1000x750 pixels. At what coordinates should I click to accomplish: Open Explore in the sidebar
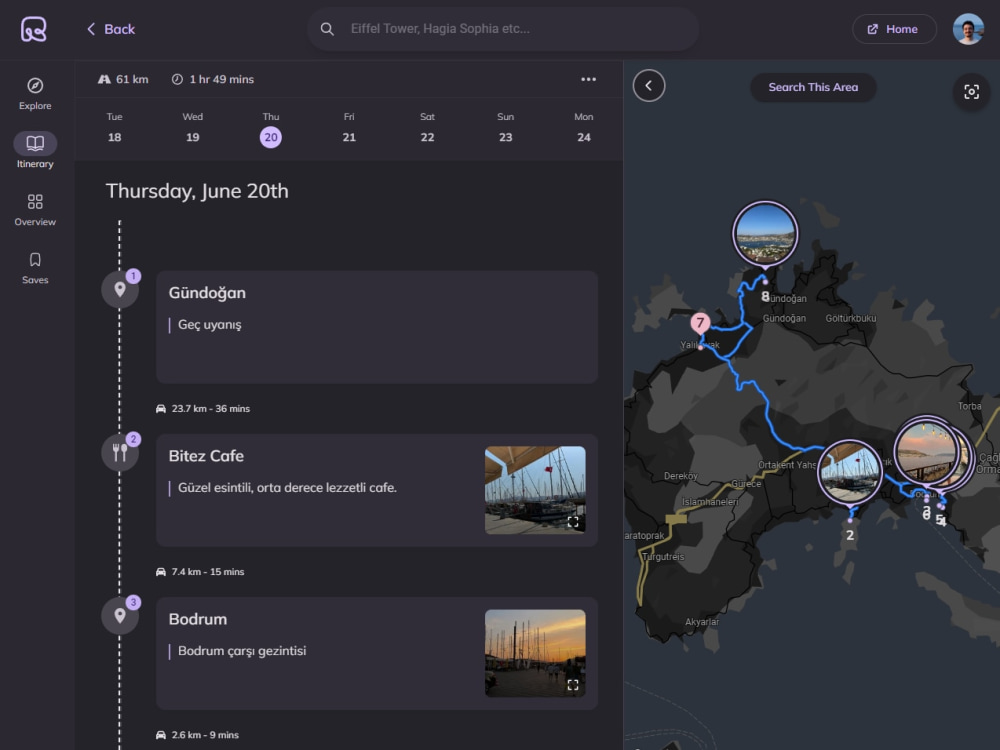click(x=35, y=94)
